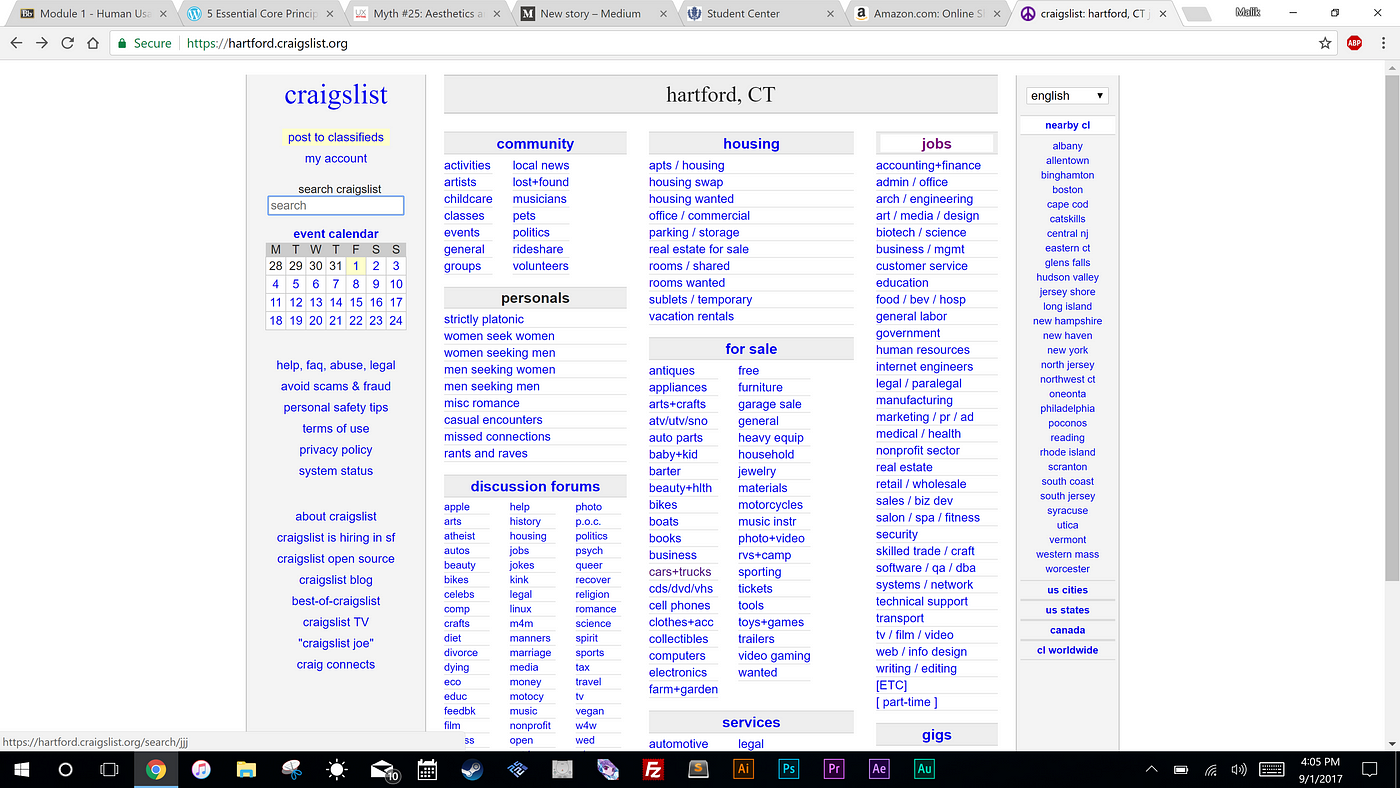1400x788 pixels.
Task: Open the community section heading
Action: pyautogui.click(x=535, y=143)
